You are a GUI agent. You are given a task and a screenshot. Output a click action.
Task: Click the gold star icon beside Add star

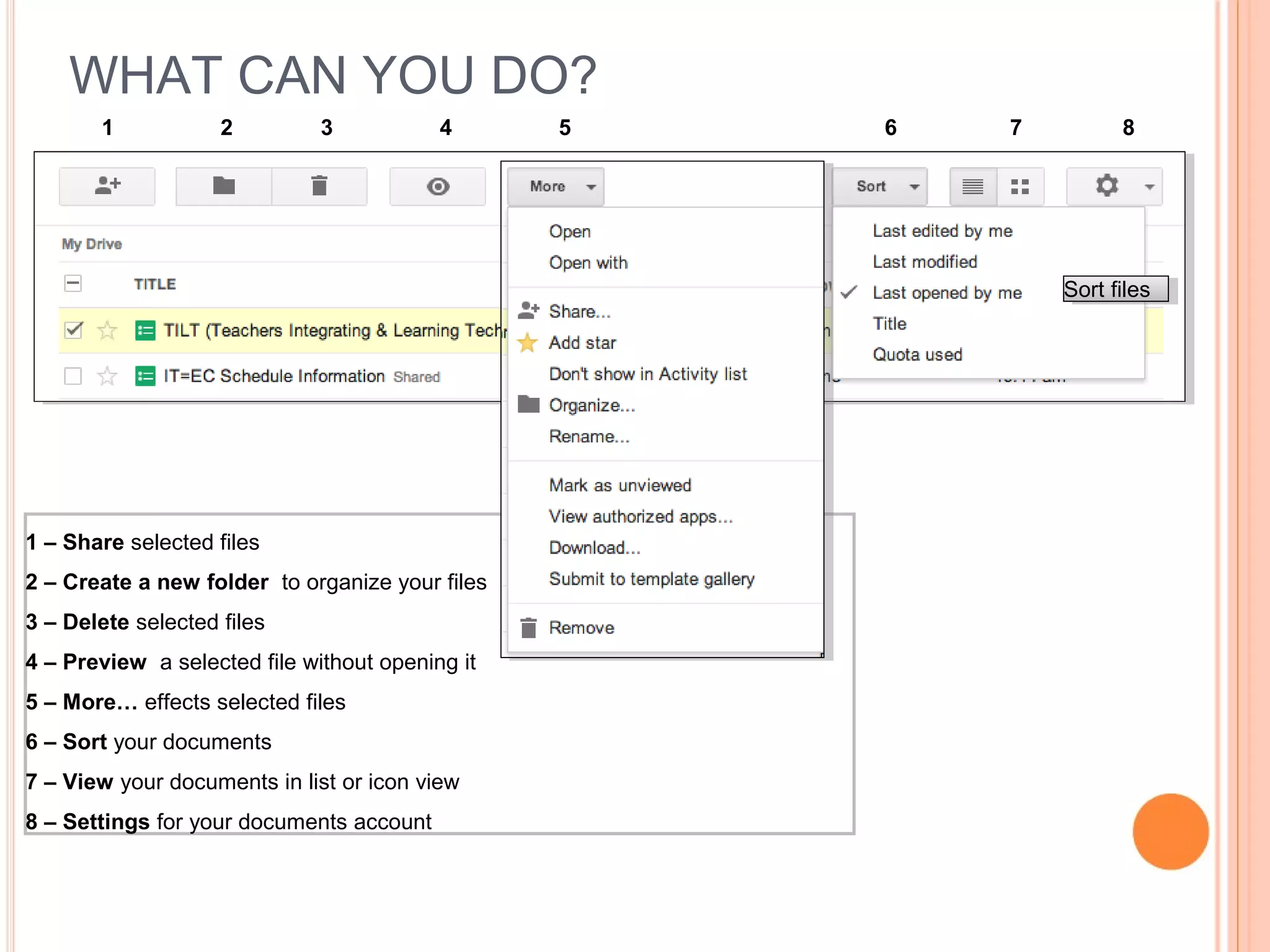pyautogui.click(x=527, y=342)
